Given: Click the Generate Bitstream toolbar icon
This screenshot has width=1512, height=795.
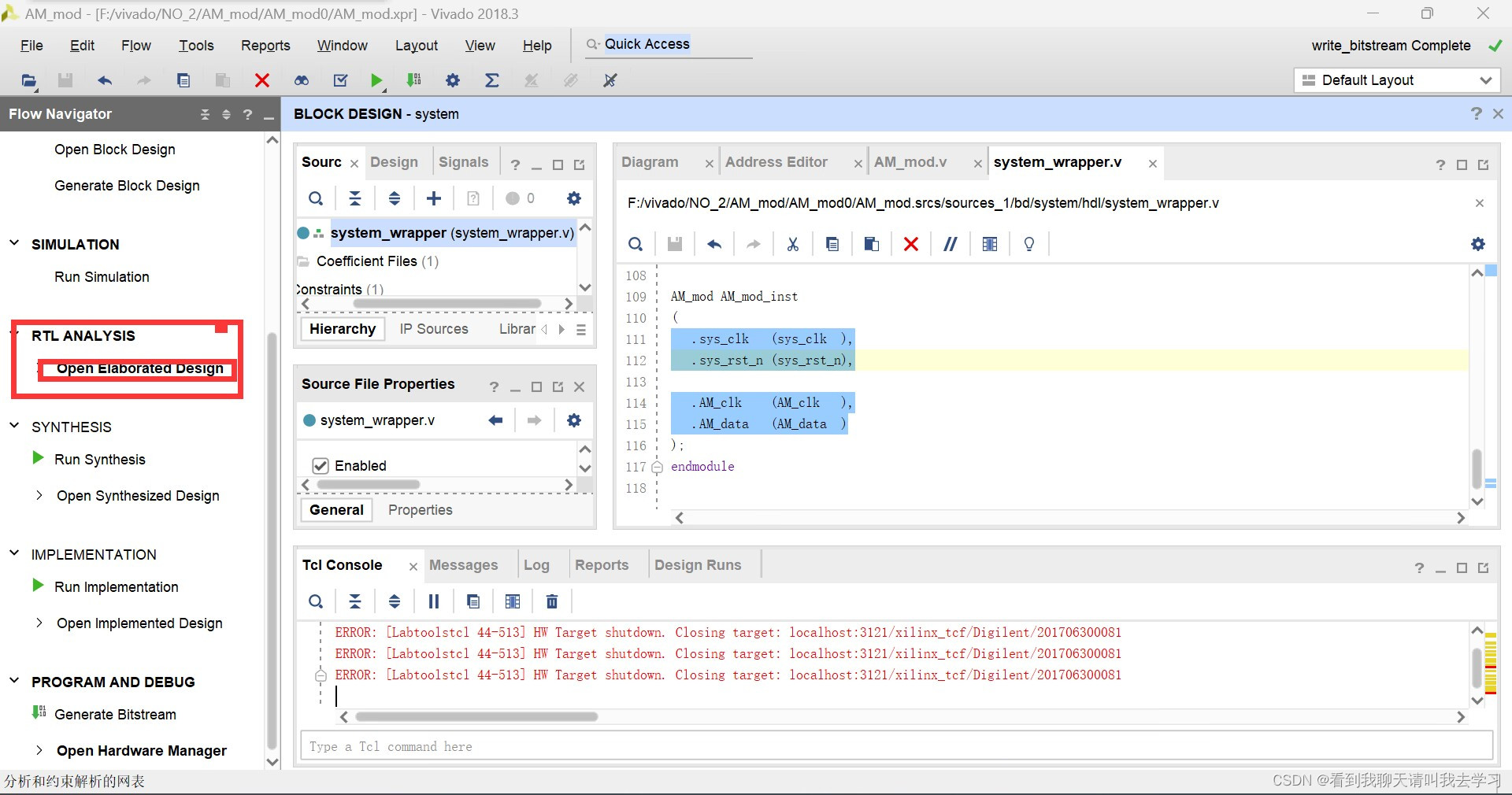Looking at the screenshot, I should tap(414, 80).
